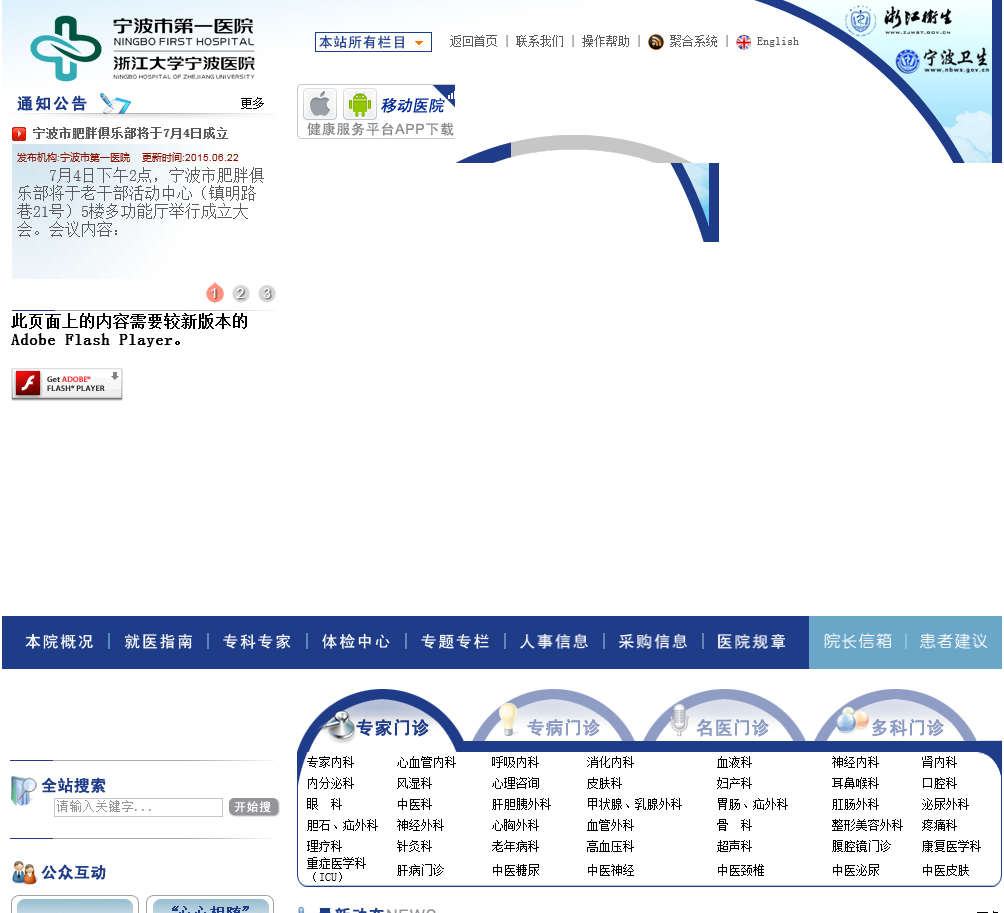Open the 医院规章 menu

(752, 642)
